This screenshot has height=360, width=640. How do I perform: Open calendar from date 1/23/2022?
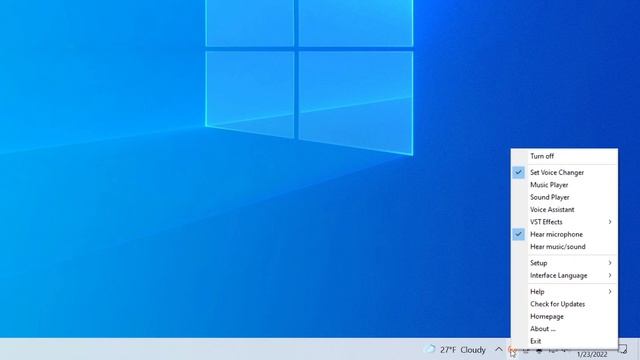(592, 354)
